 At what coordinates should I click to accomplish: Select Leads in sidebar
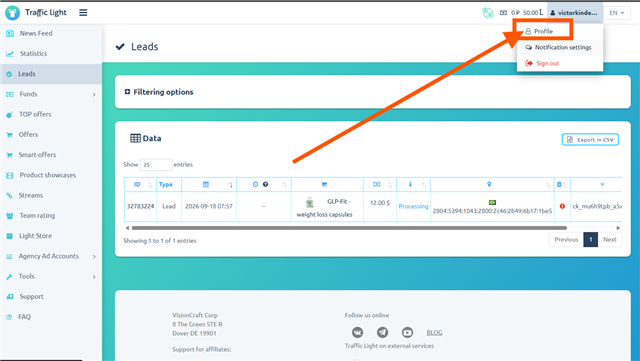pos(51,74)
